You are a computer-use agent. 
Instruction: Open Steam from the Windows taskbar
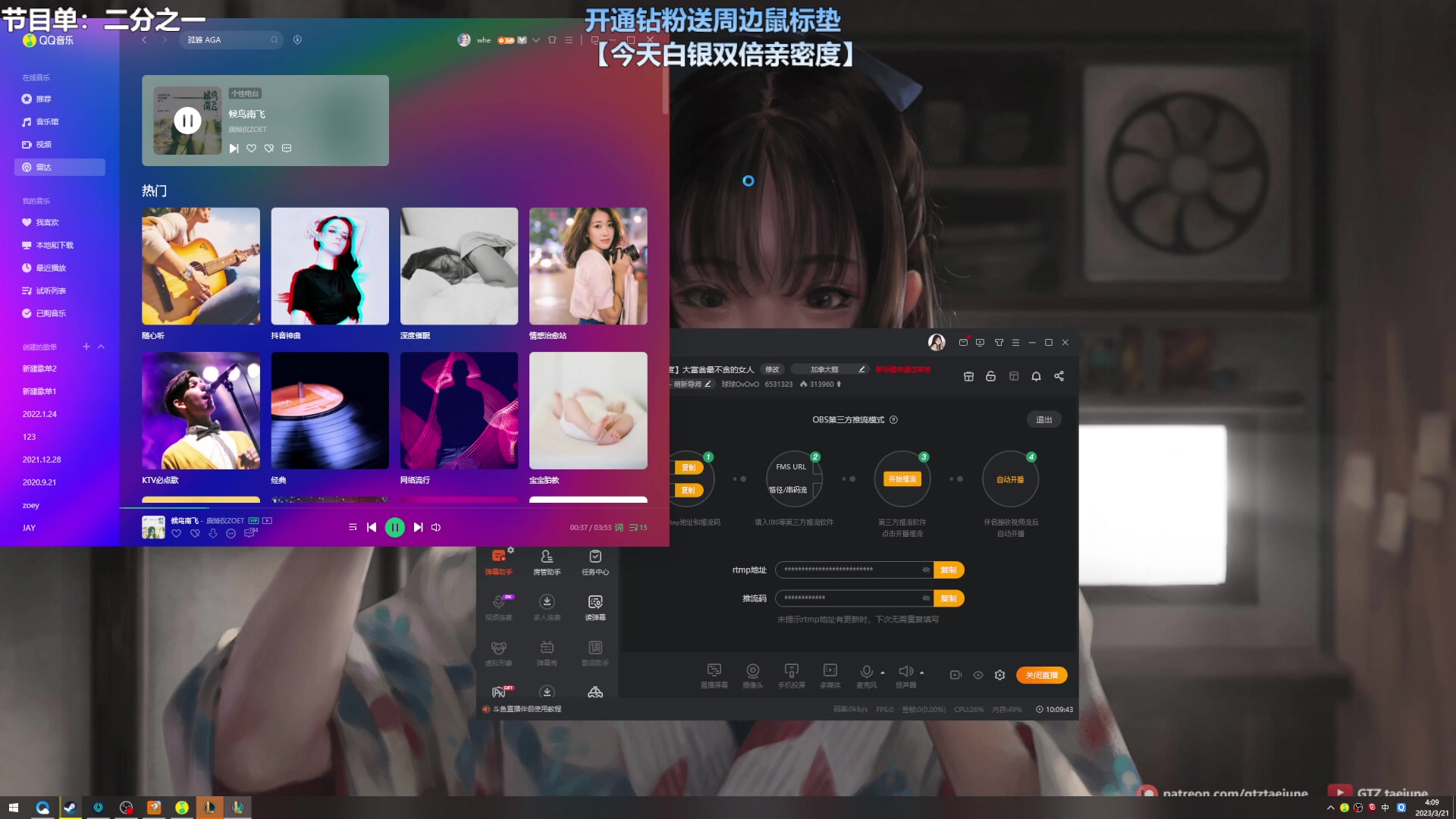pos(70,808)
